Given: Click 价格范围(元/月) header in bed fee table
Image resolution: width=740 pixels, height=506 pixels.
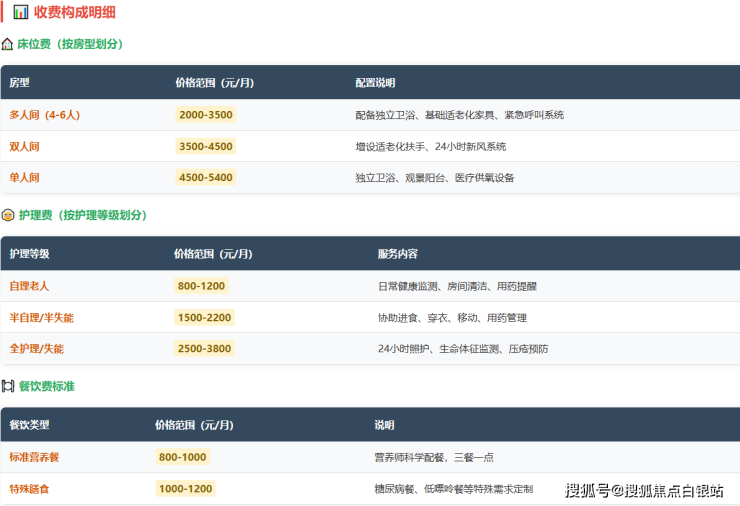Looking at the screenshot, I should (x=215, y=83).
